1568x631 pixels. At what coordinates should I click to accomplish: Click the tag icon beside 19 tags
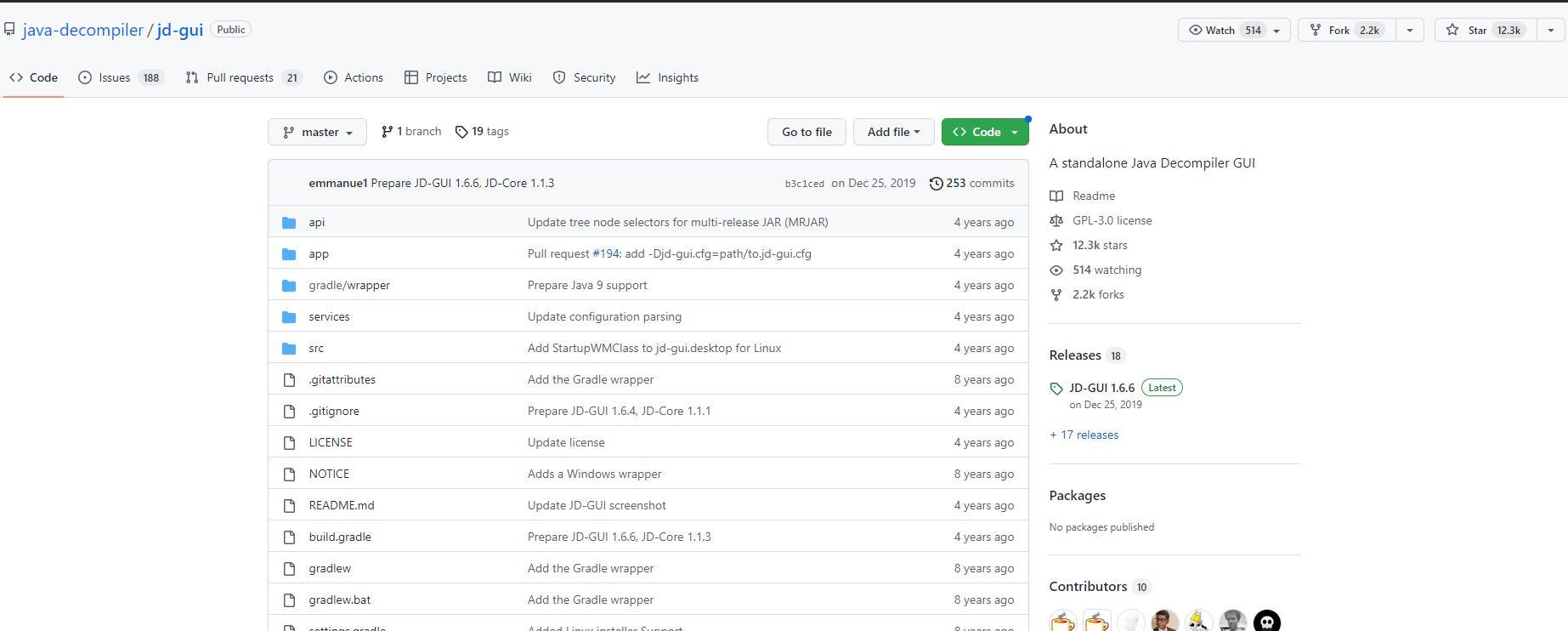point(461,132)
